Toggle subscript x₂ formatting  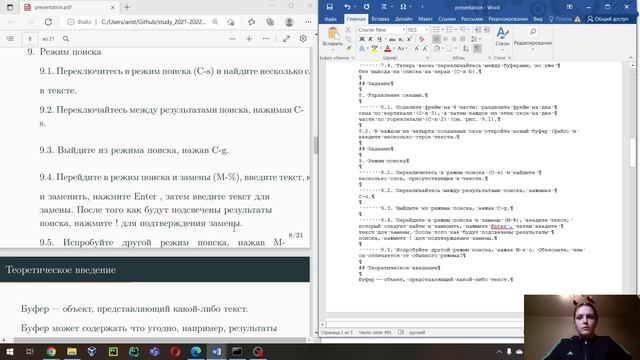click(401, 39)
